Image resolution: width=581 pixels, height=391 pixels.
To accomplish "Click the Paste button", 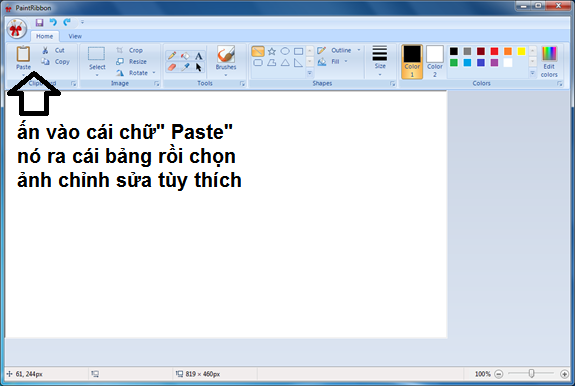I will (23, 59).
